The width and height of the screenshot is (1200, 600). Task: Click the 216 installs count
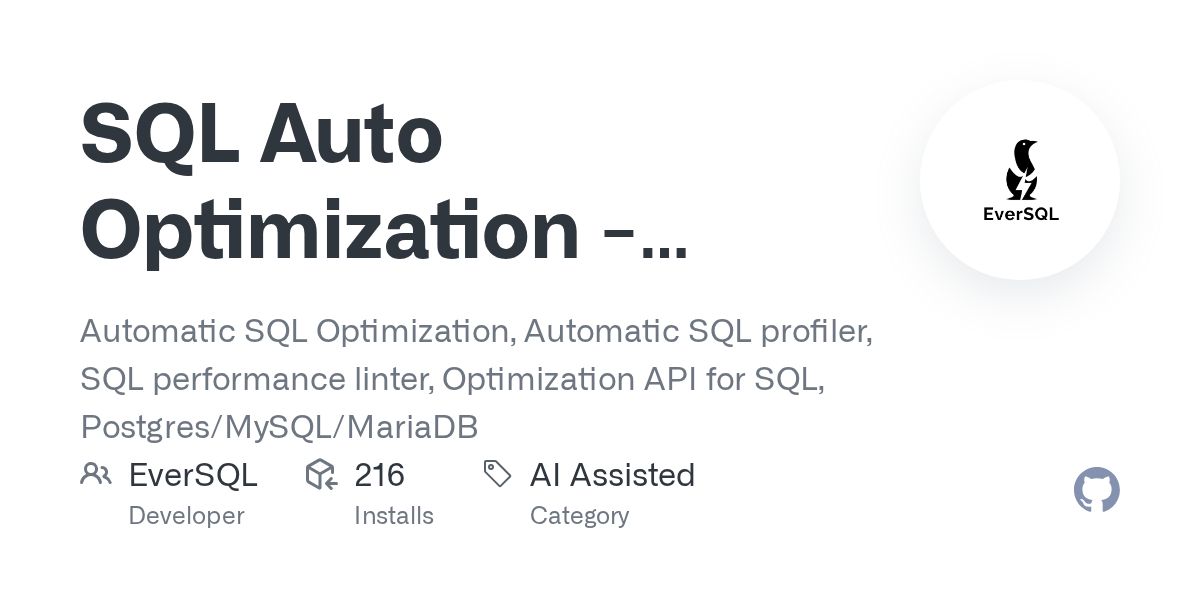tap(379, 475)
